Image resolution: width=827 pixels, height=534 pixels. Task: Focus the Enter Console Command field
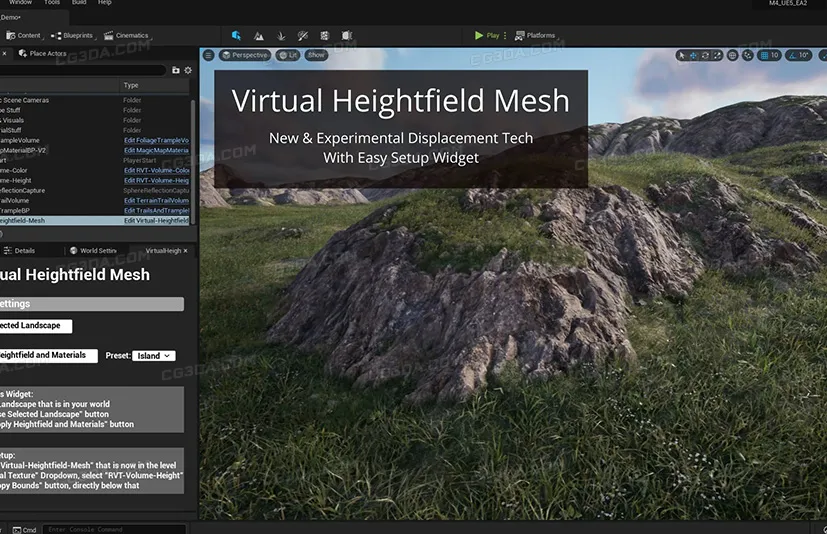[114, 529]
